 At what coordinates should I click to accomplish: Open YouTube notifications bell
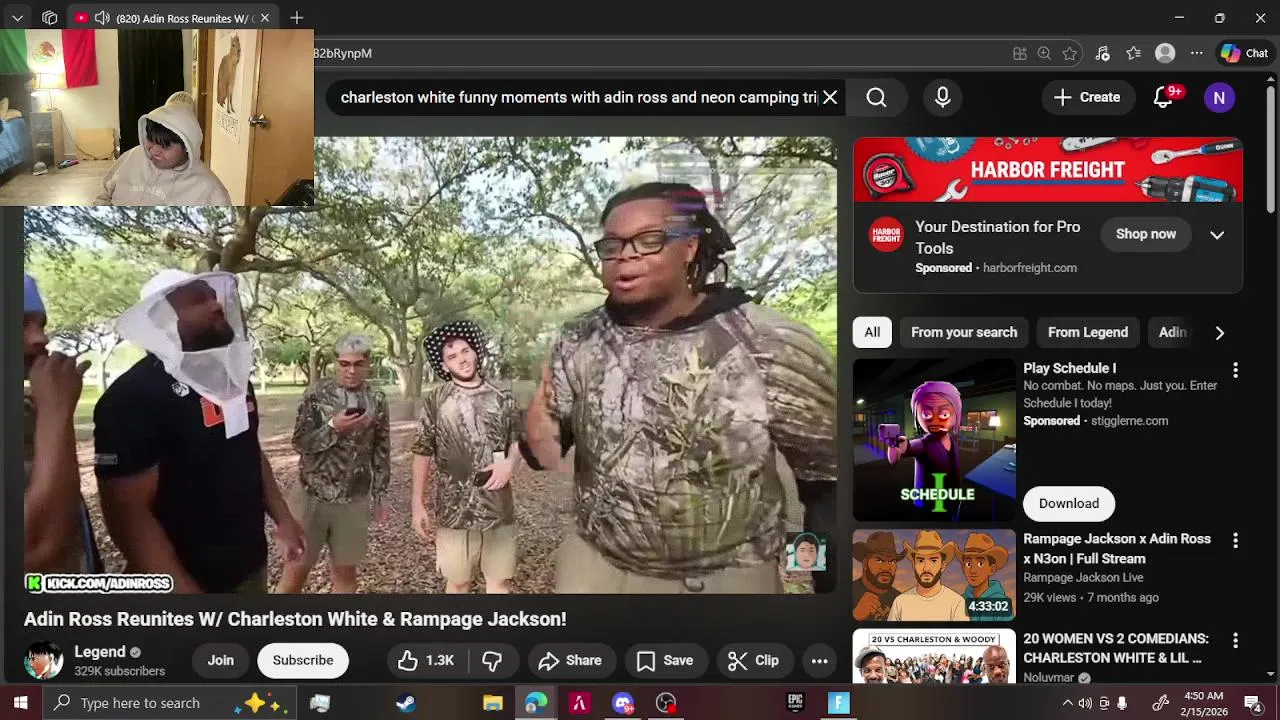[1163, 97]
